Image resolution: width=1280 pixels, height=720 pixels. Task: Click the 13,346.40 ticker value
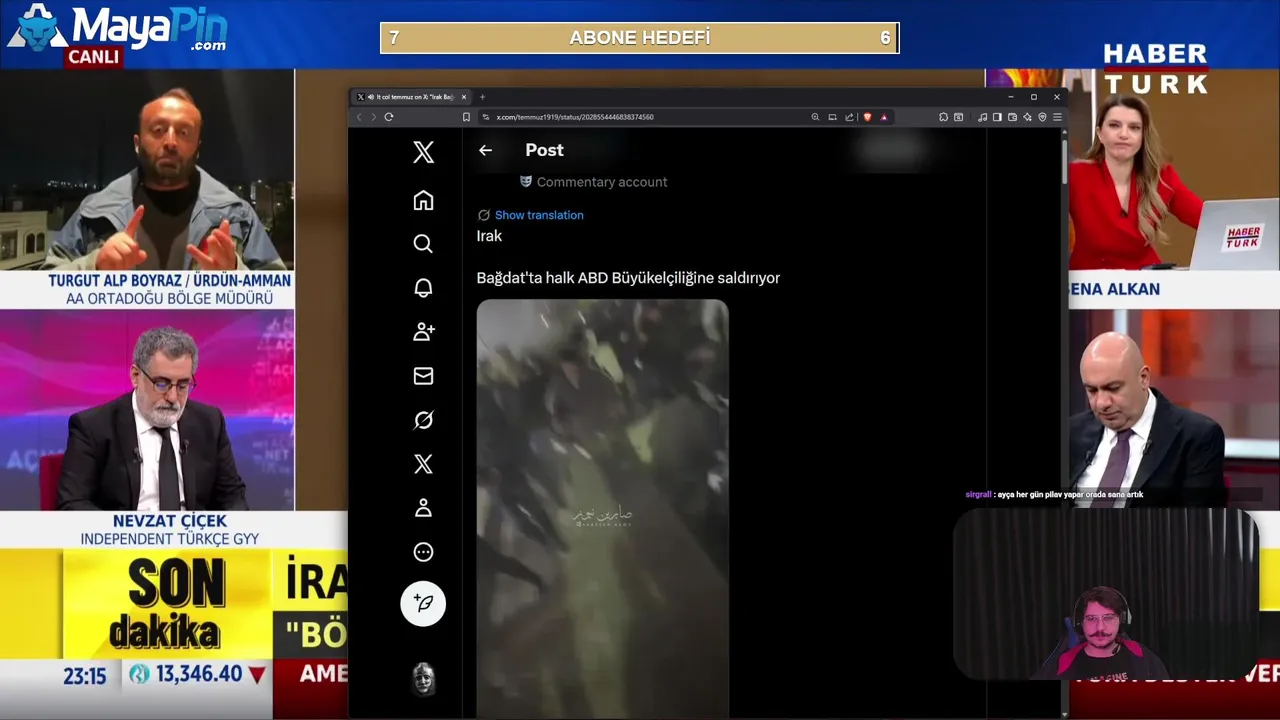(199, 674)
